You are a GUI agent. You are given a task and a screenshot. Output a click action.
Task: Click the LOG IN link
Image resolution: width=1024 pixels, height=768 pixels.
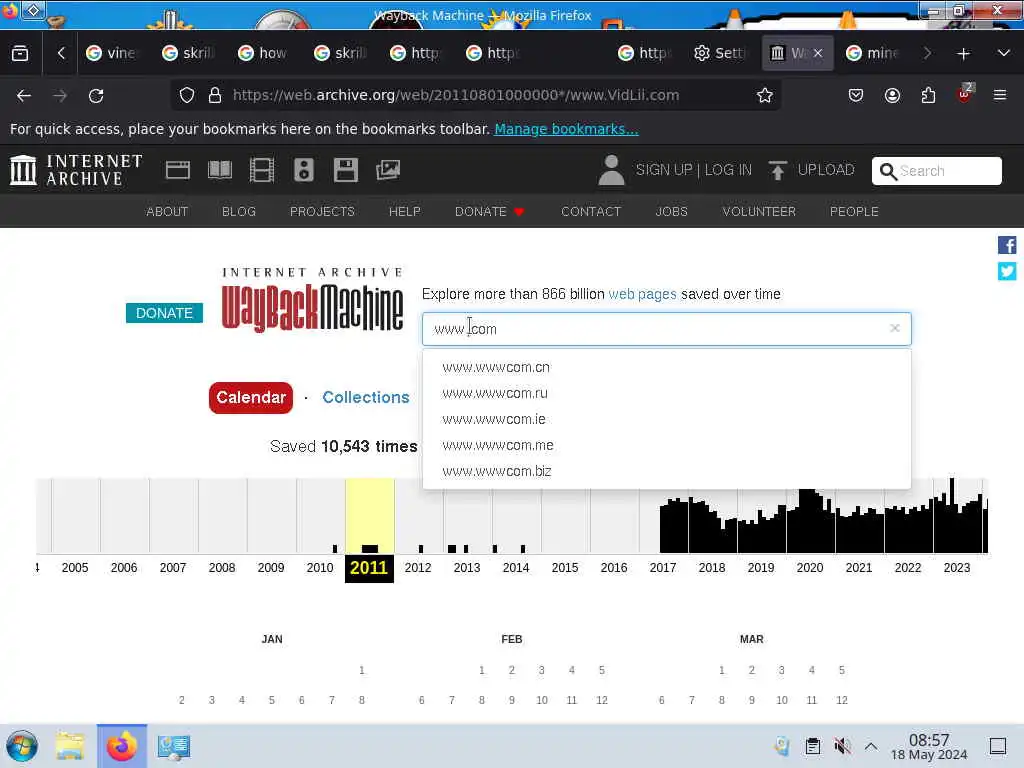[728, 170]
